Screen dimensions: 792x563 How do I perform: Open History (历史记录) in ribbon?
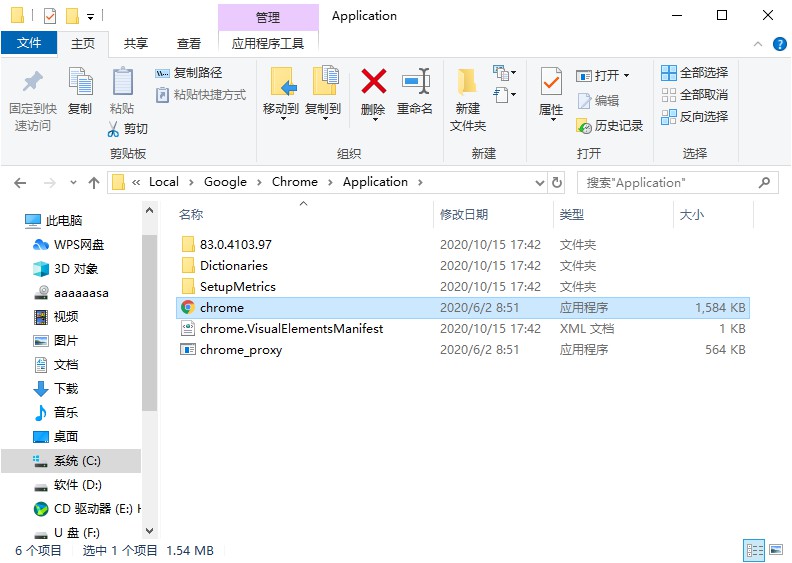coord(610,126)
